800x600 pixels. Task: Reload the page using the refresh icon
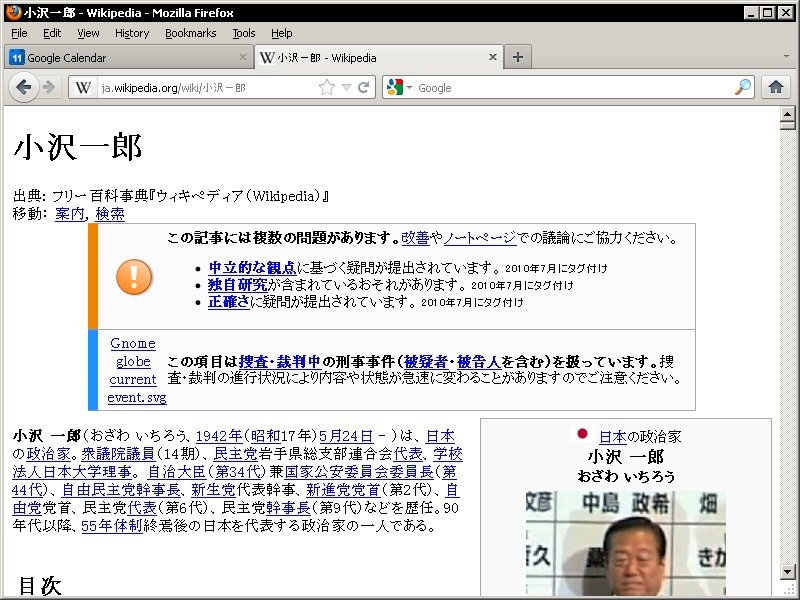tap(364, 88)
